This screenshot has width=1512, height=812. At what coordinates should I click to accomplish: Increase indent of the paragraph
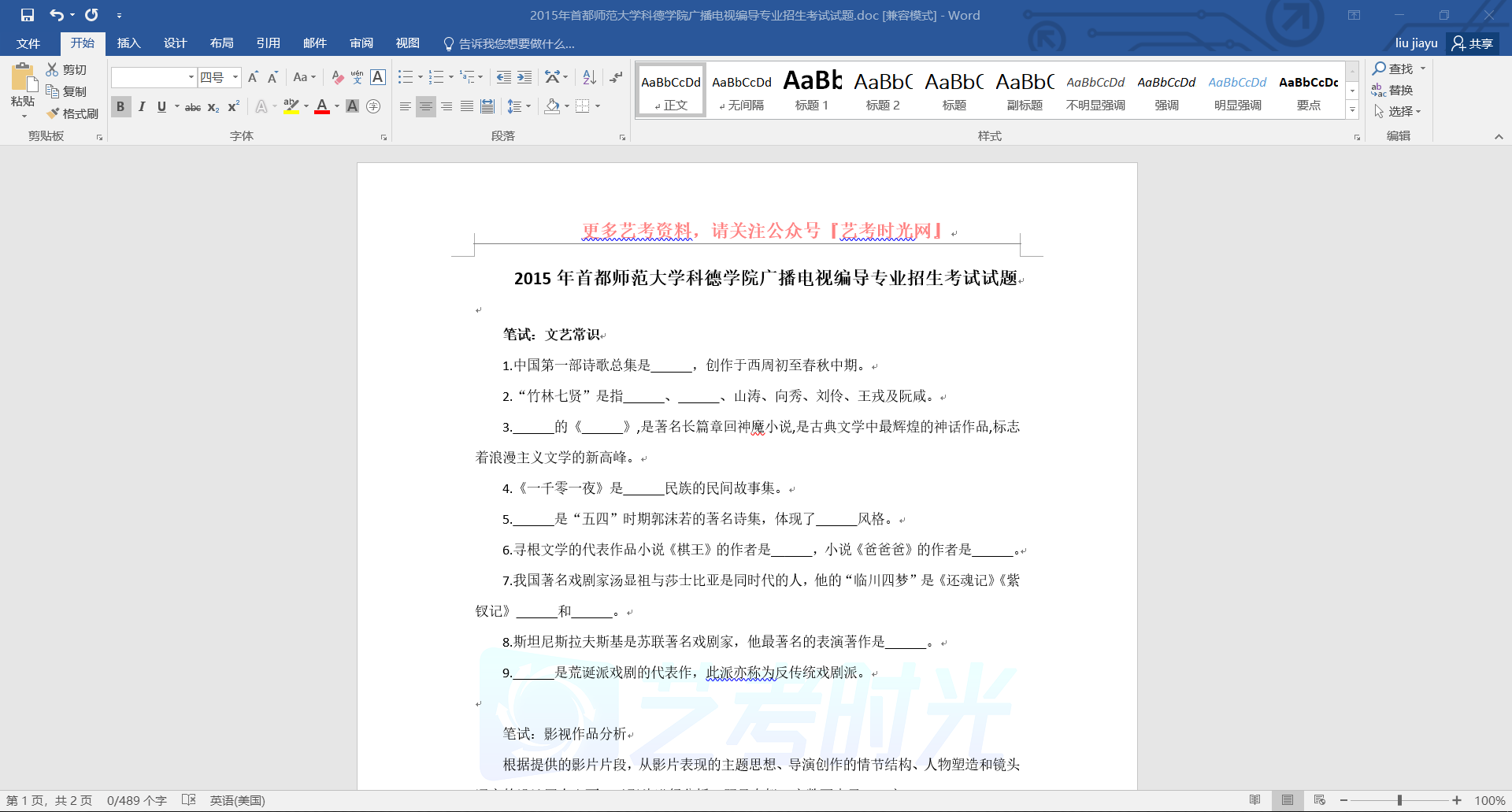pos(524,77)
